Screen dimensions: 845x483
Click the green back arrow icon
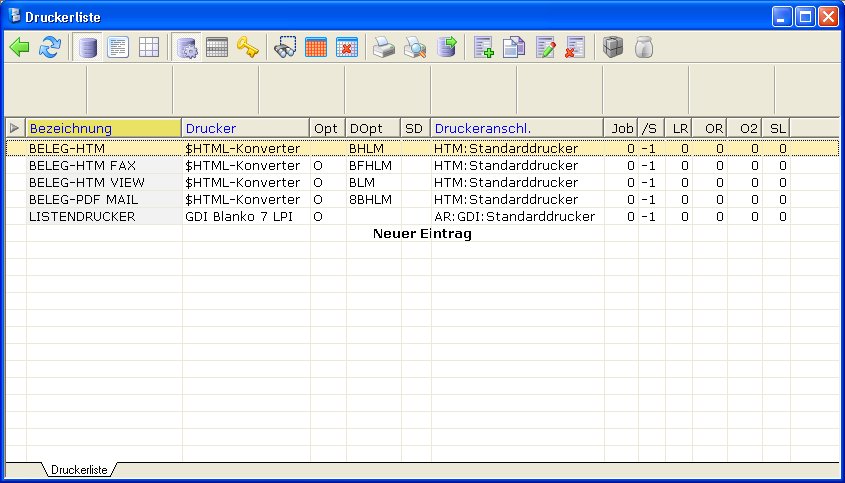(x=20, y=47)
